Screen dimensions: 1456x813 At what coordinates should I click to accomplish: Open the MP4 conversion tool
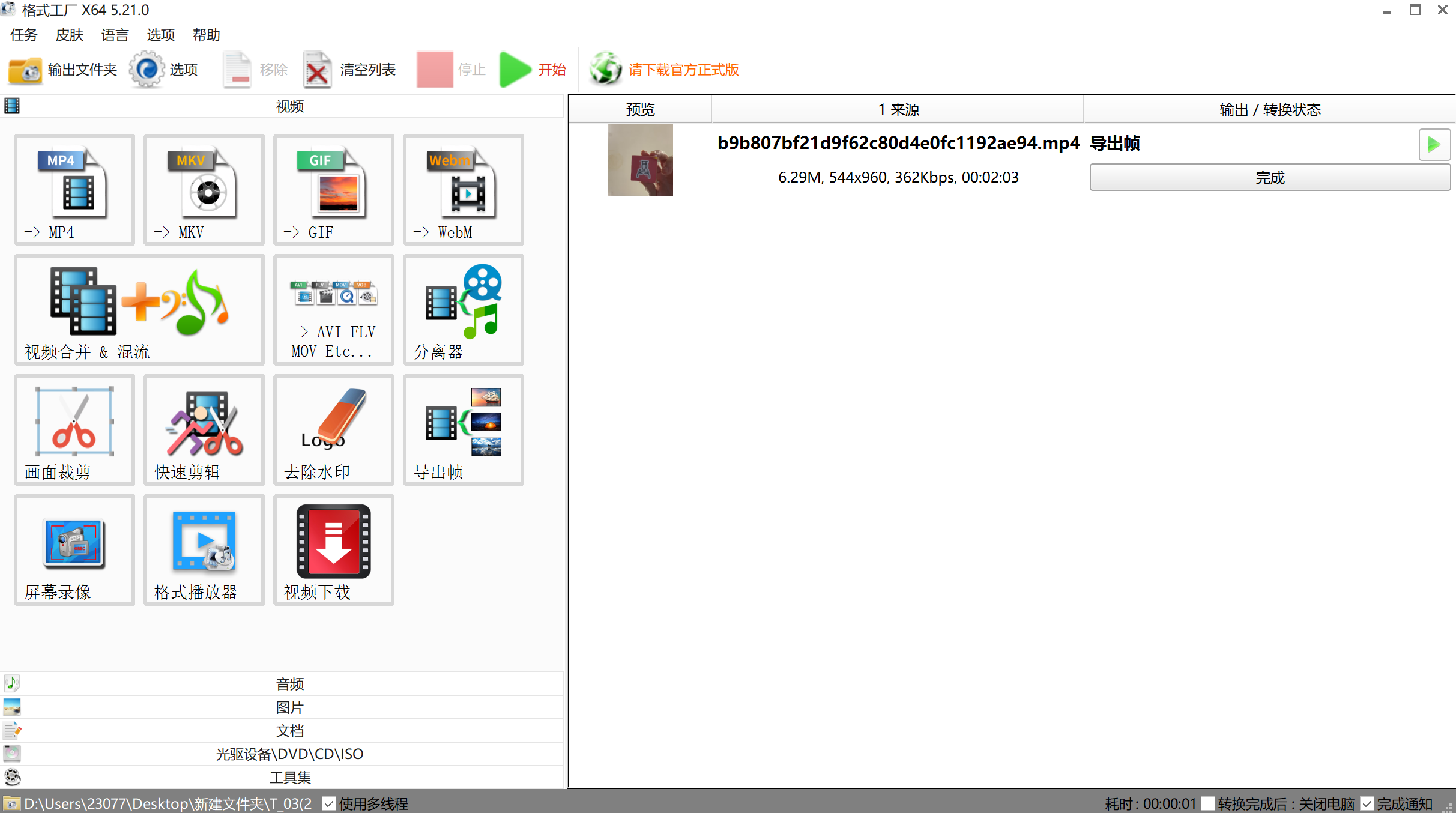click(x=74, y=189)
